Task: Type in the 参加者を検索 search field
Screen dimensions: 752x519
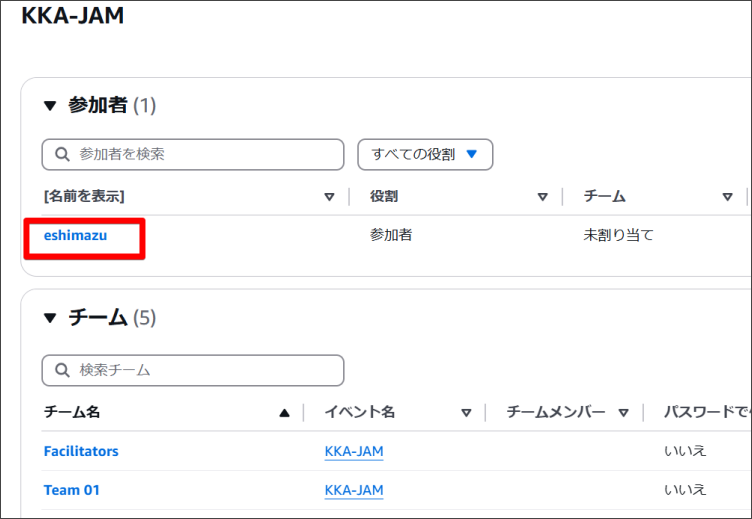Action: point(200,154)
